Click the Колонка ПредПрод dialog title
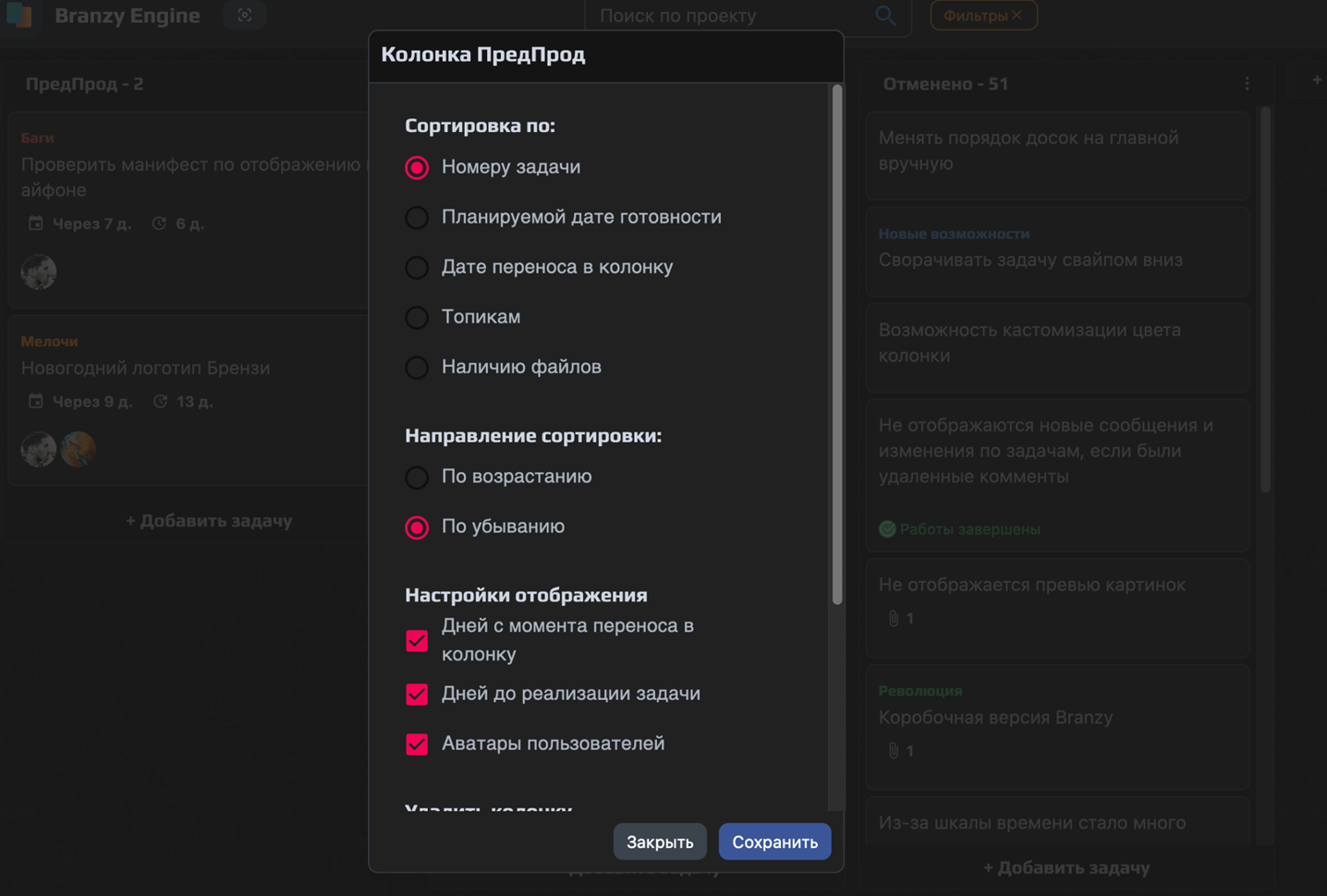The width and height of the screenshot is (1327, 896). click(x=483, y=54)
